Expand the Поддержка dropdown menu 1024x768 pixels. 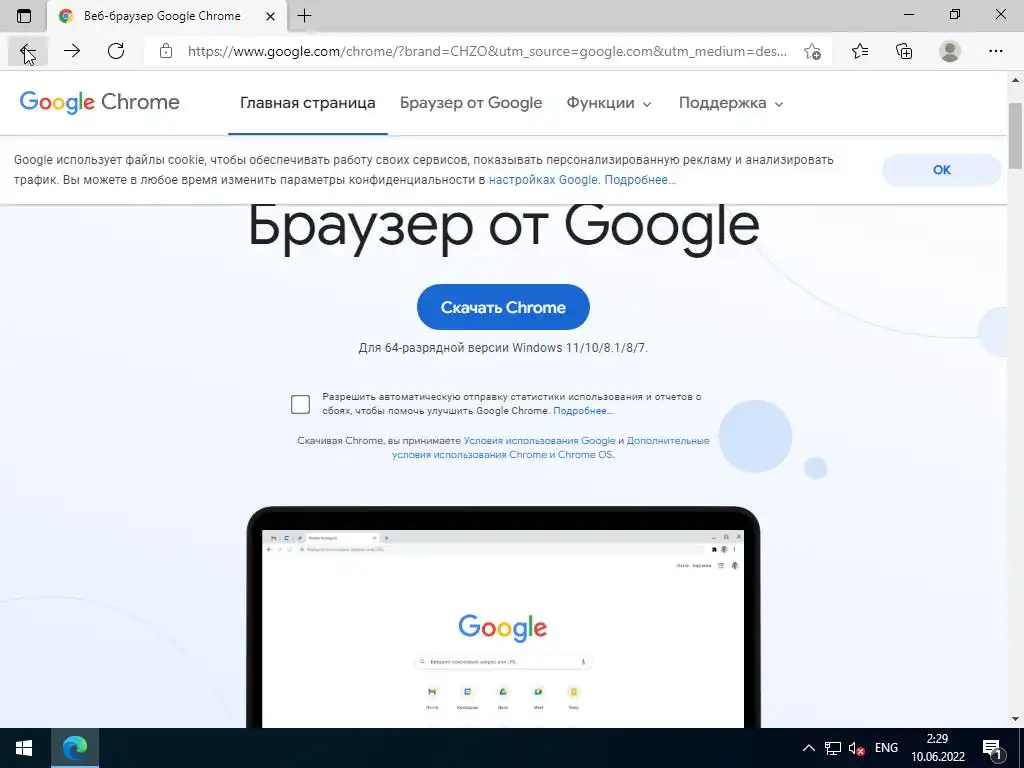(731, 103)
